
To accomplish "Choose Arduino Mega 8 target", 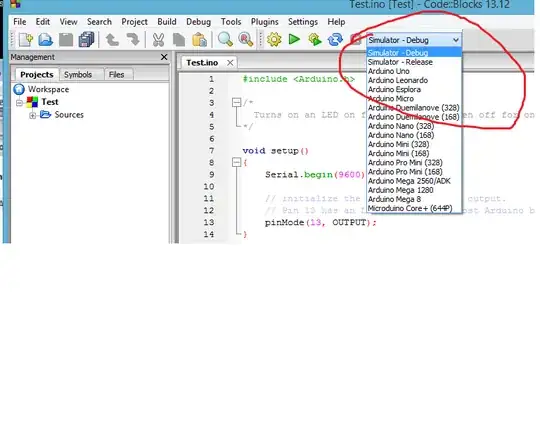I will 414,199.
